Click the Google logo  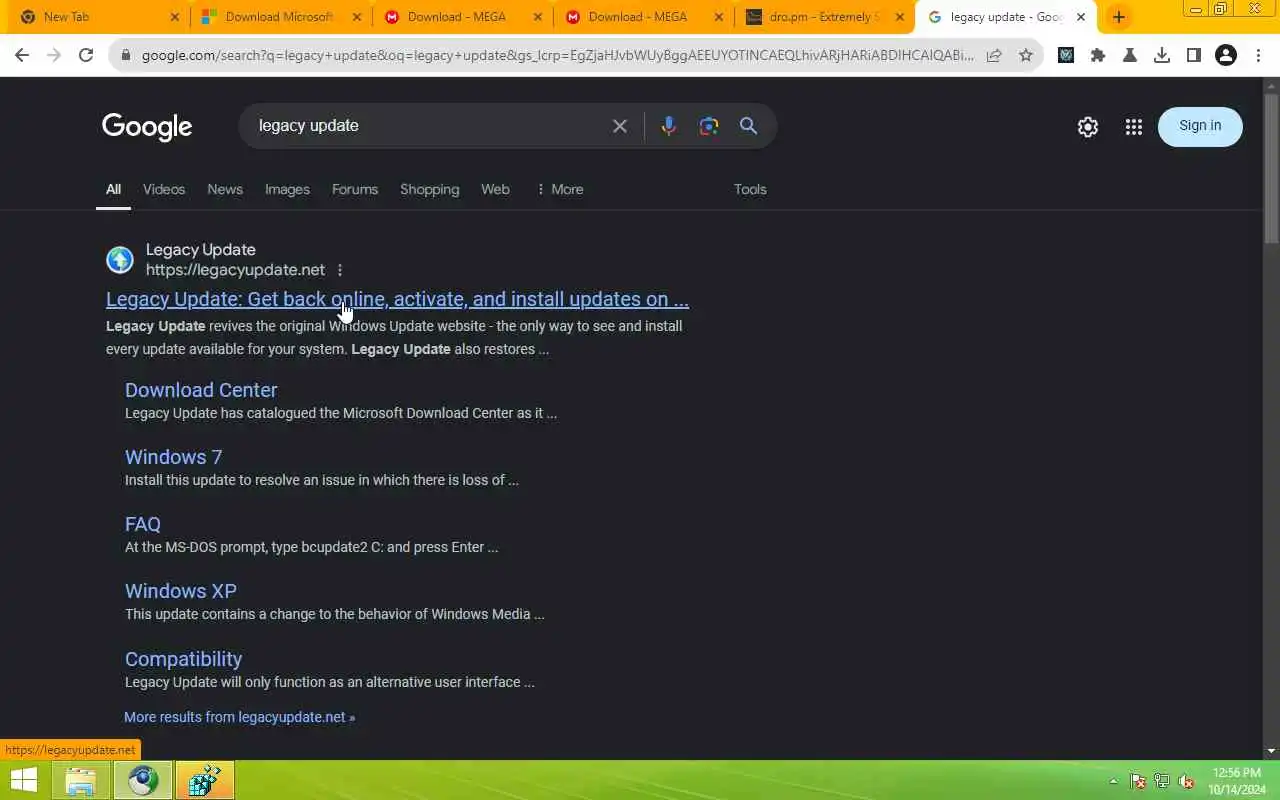(x=147, y=127)
